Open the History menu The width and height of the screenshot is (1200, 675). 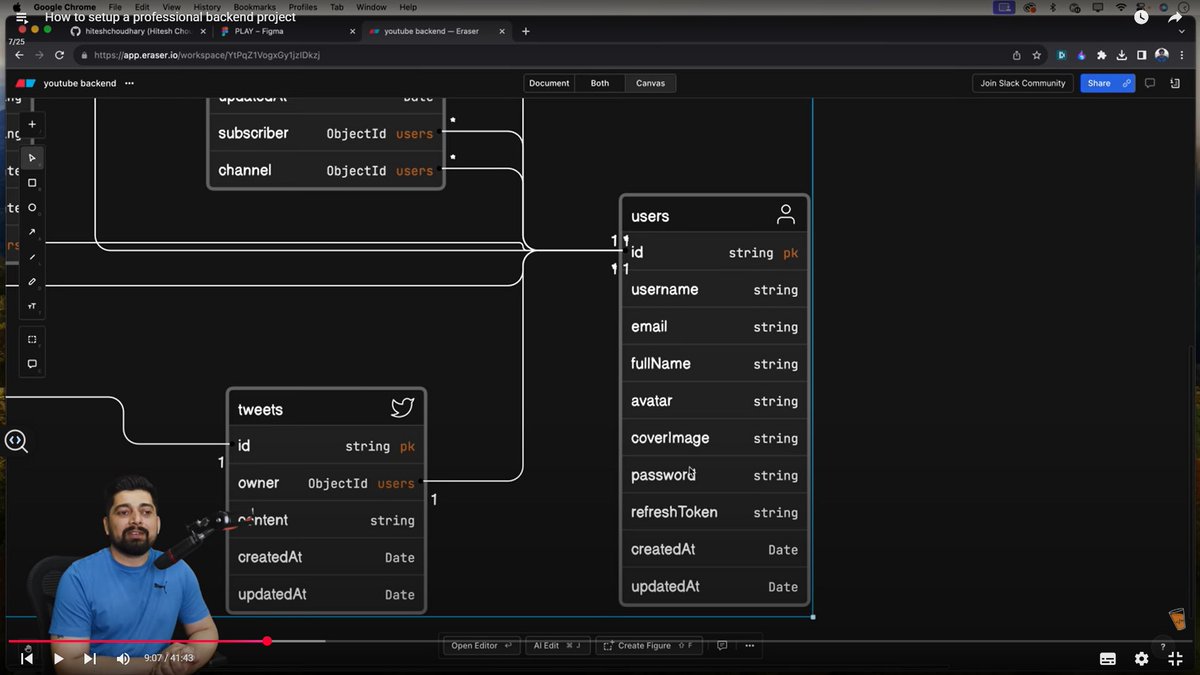pos(207,7)
